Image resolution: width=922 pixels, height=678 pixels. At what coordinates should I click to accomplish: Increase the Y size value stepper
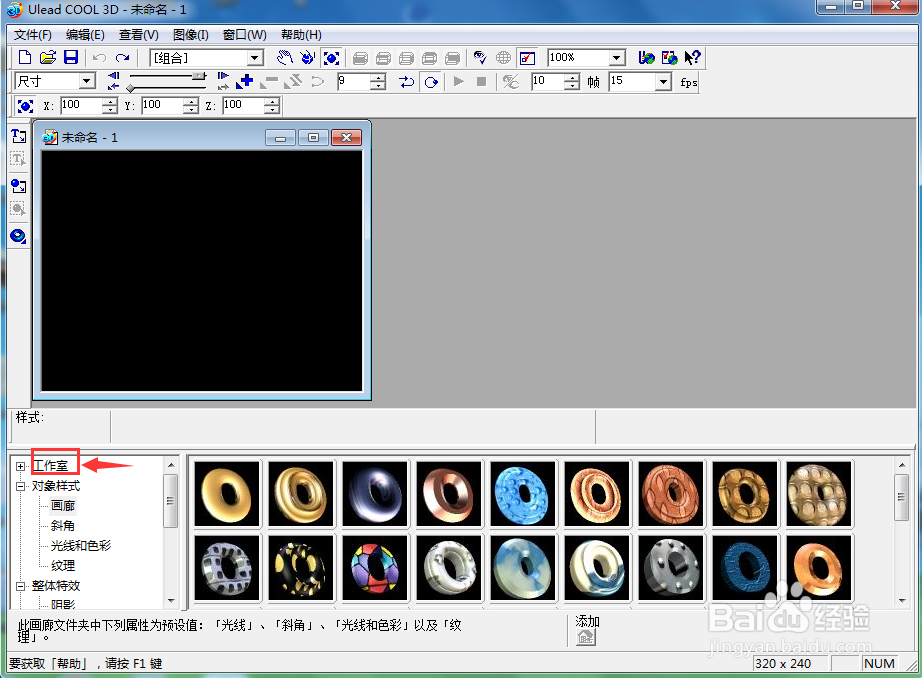point(191,102)
